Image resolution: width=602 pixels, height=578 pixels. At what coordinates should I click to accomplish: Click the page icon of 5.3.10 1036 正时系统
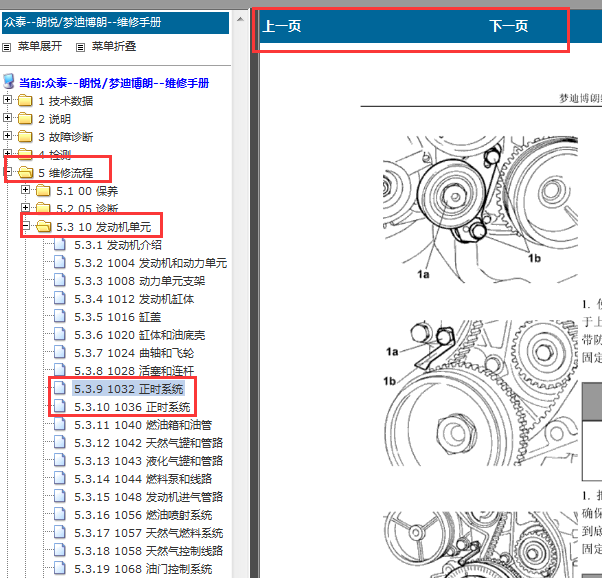tap(60, 406)
